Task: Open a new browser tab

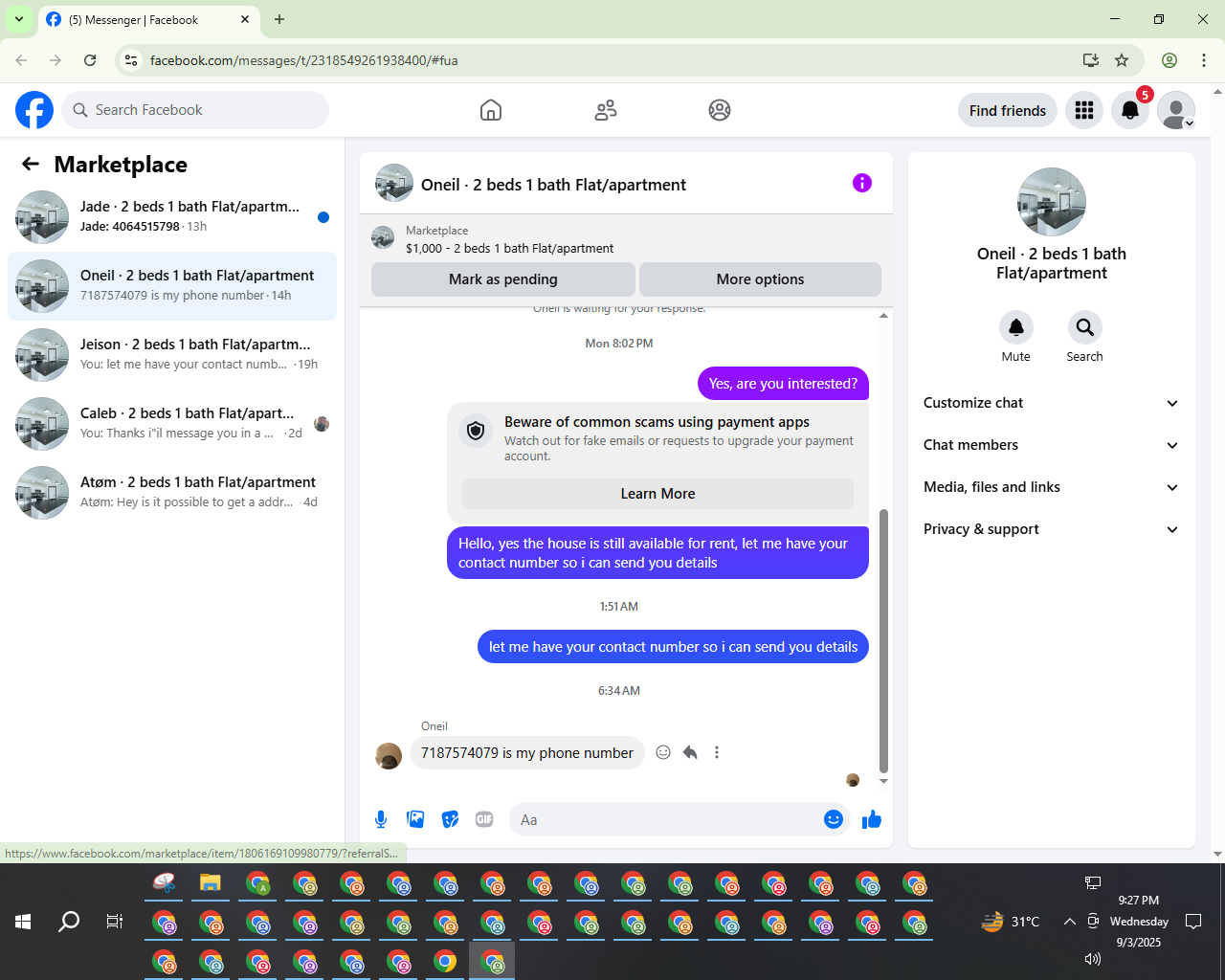Action: click(279, 19)
